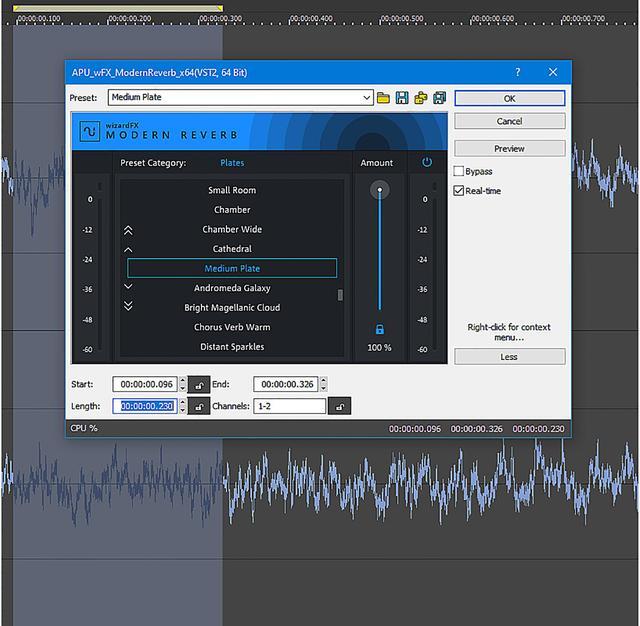Click the 100 % amount value
The width and height of the screenshot is (640, 626).
tap(379, 348)
